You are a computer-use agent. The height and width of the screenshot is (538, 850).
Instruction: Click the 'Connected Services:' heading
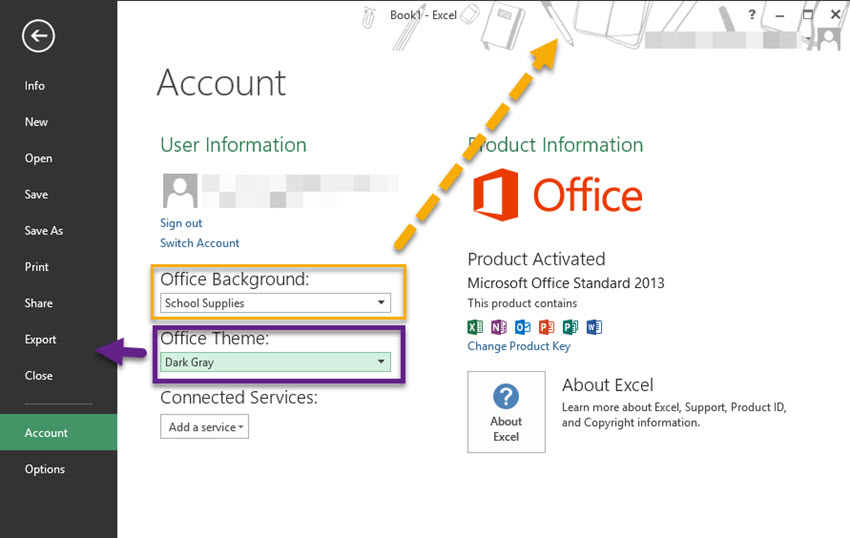coord(239,398)
